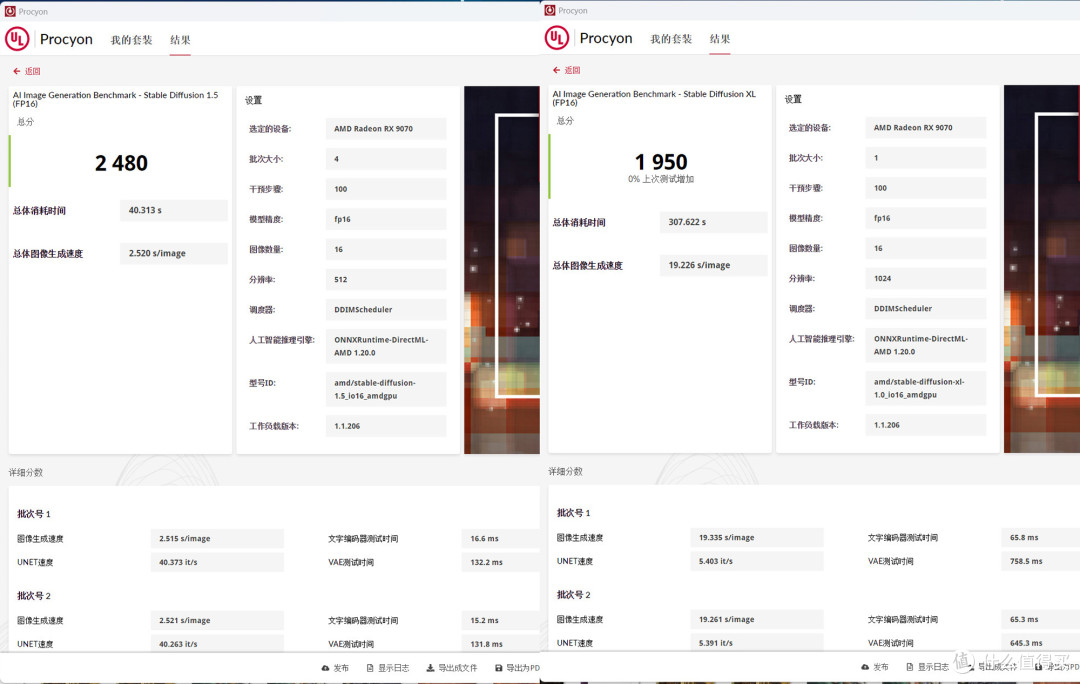Viewport: 1080px width, 684px height.
Task: Click 131.8 ms VAE time value
Action: [x=500, y=644]
